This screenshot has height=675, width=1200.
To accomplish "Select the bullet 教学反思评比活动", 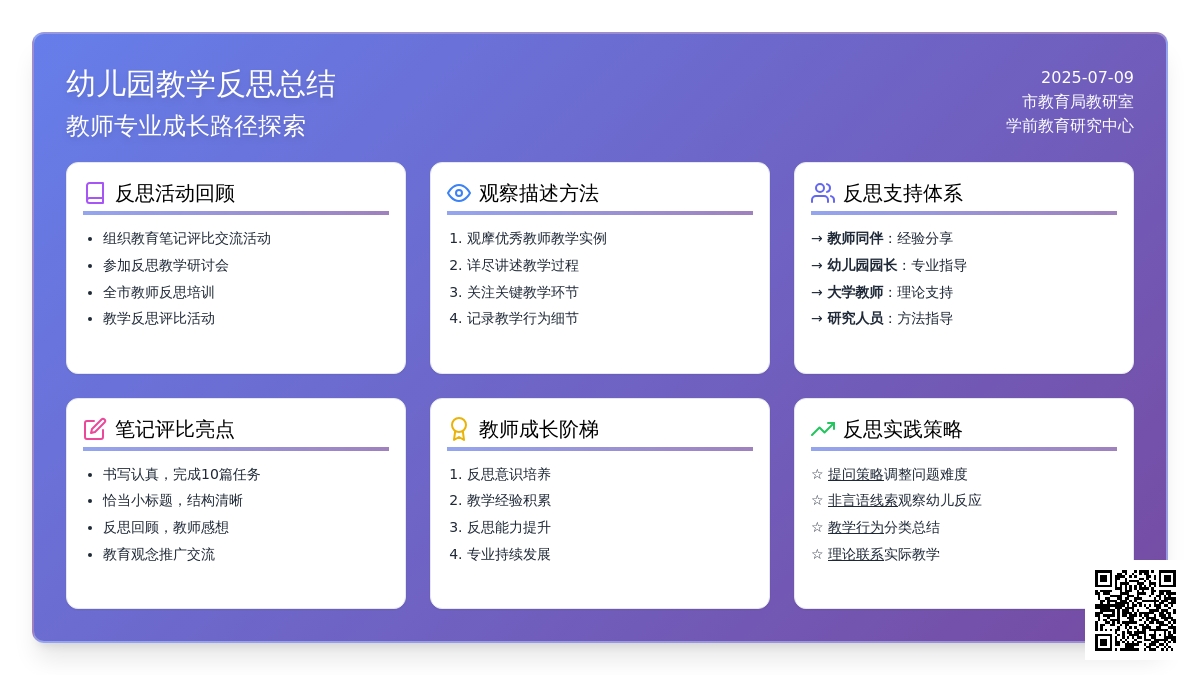I will click(x=159, y=318).
